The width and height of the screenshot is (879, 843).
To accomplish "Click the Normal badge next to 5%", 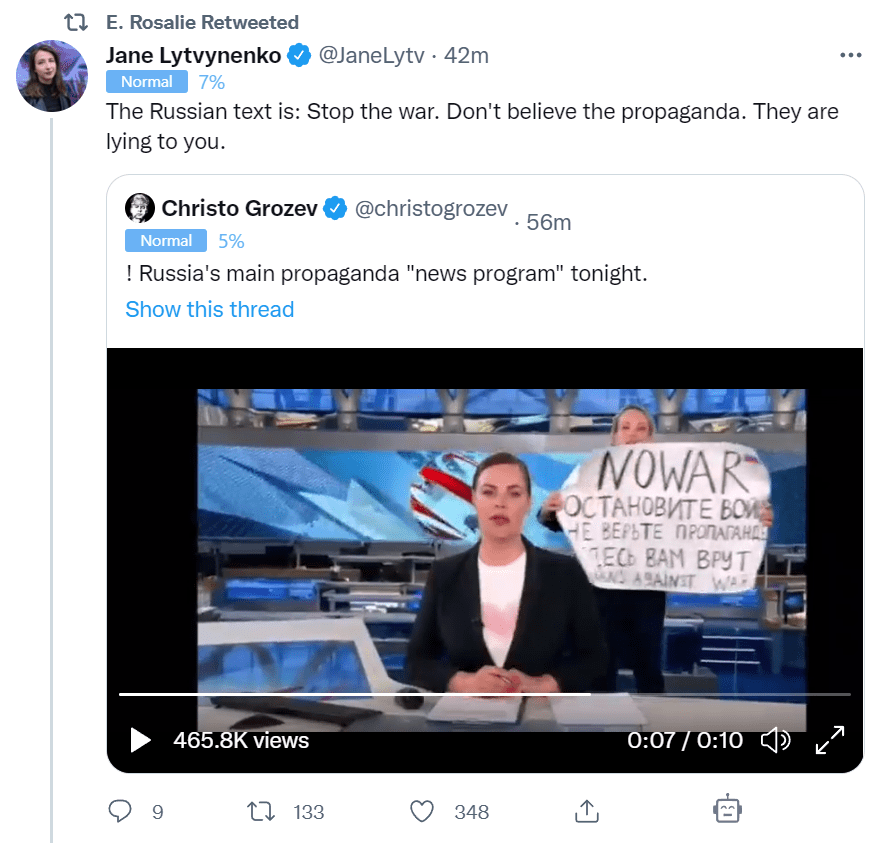I will pos(165,241).
